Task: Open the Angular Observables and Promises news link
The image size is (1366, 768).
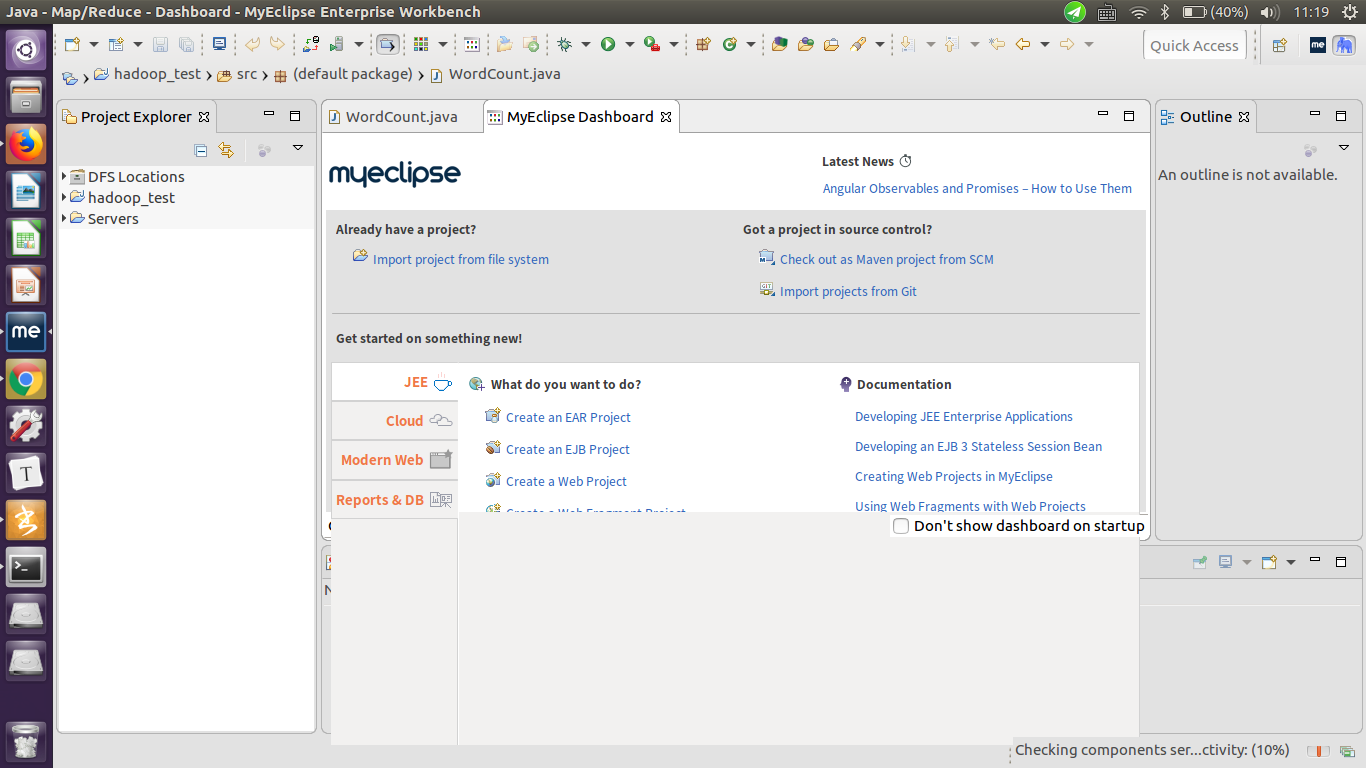Action: pyautogui.click(x=977, y=188)
